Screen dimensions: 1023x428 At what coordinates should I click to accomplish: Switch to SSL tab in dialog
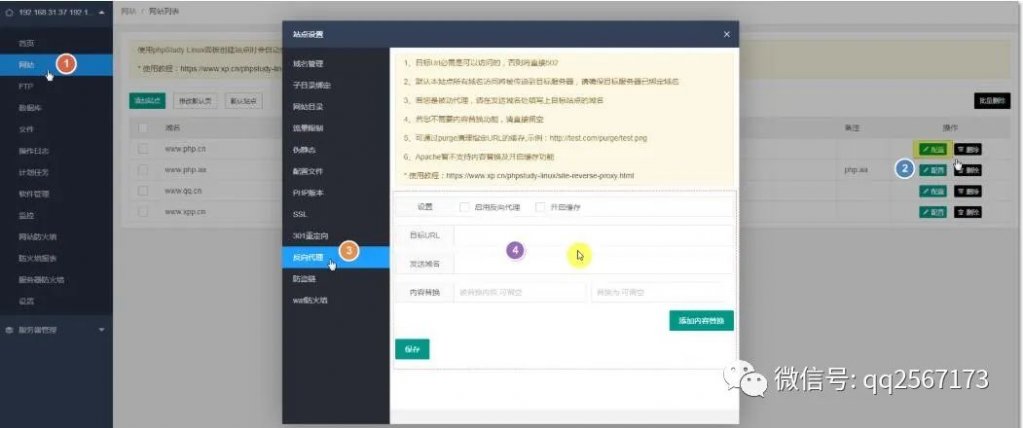pyautogui.click(x=300, y=214)
